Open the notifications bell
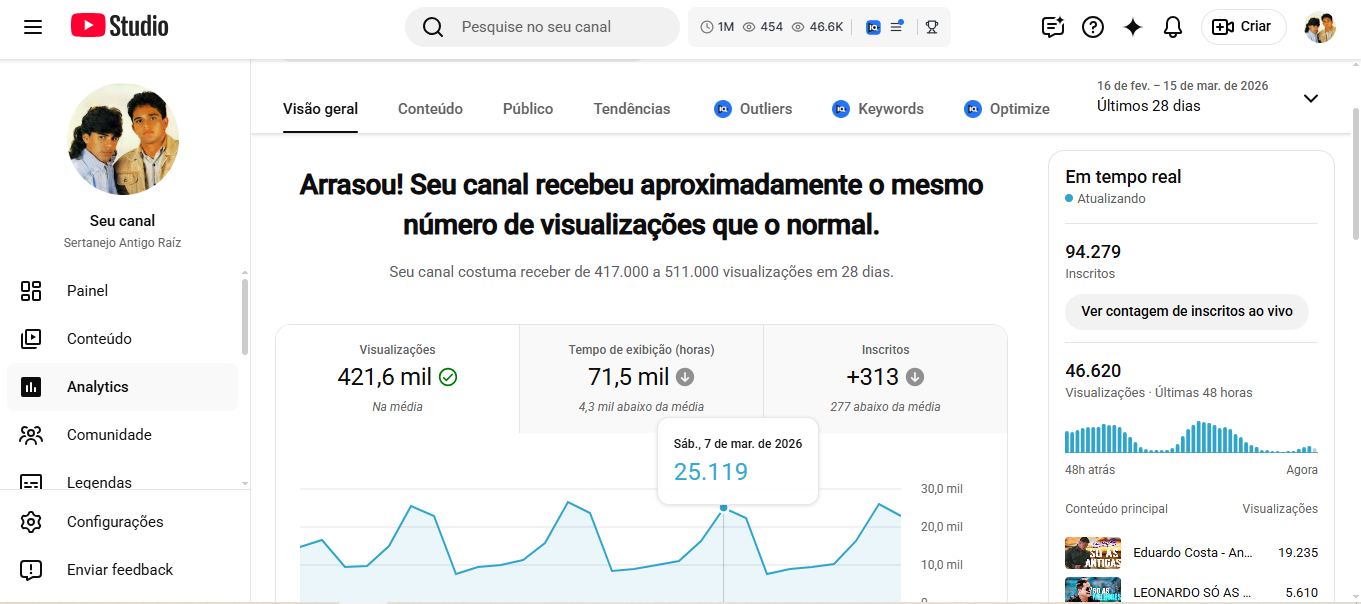Viewport: 1361px width, 604px height. click(x=1173, y=27)
